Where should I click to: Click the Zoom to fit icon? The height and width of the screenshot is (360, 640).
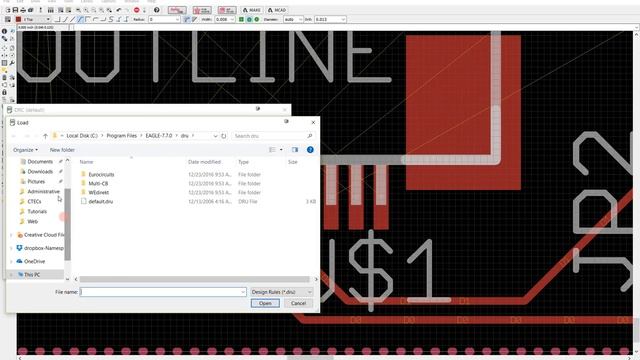pyautogui.click(x=78, y=10)
